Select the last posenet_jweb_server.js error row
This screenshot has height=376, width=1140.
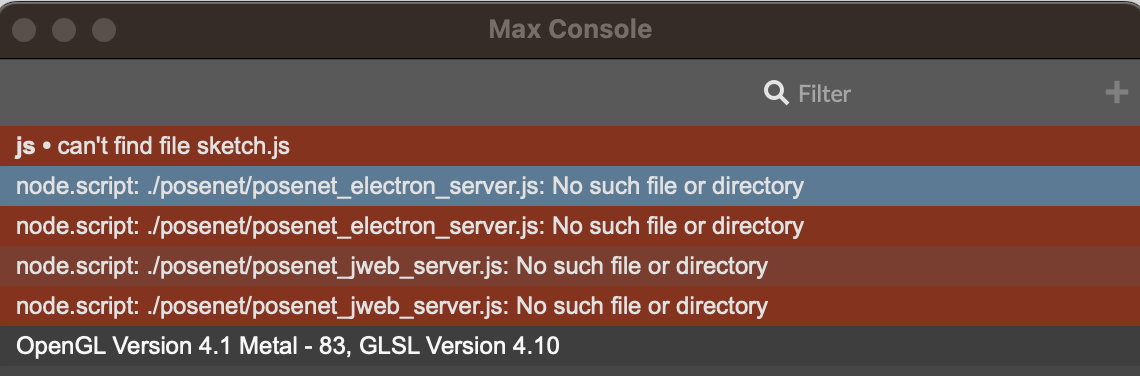[570, 306]
